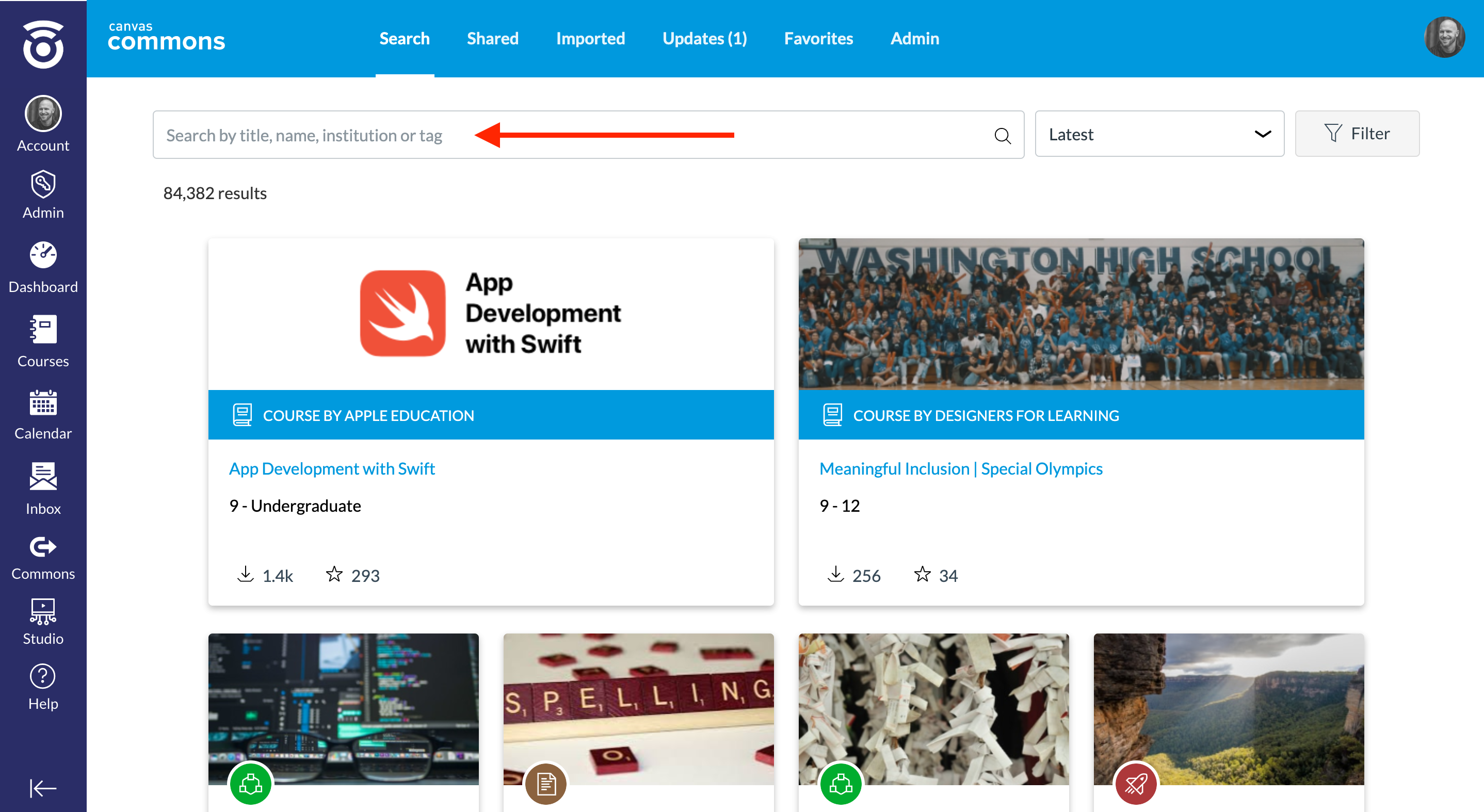Click the Help question mark icon
The image size is (1484, 812).
pos(43,677)
